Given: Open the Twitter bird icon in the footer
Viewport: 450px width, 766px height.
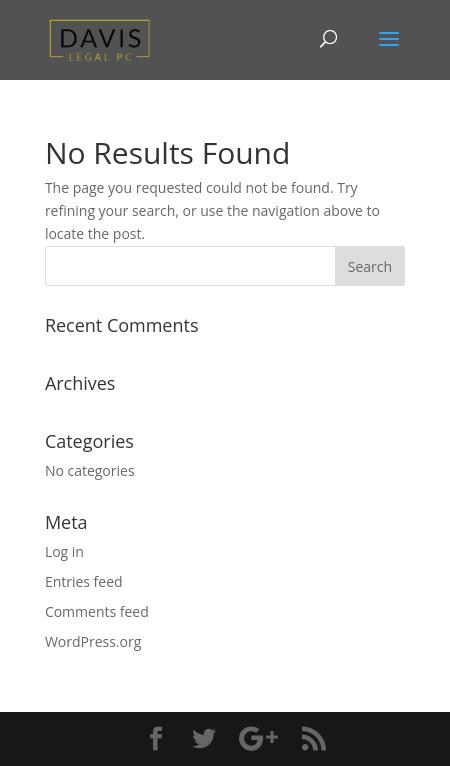Looking at the screenshot, I should pyautogui.click(x=204, y=739).
